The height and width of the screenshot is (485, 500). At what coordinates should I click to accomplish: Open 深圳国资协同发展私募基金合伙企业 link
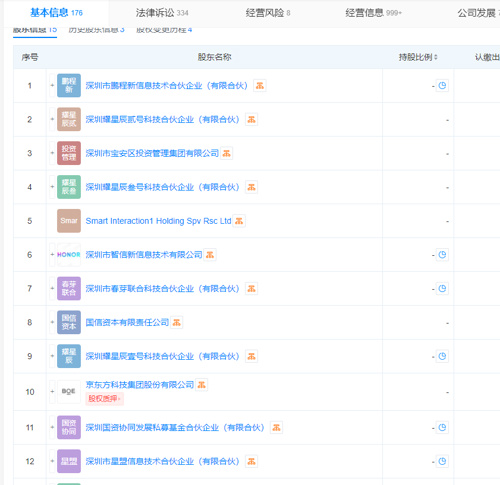(x=175, y=427)
